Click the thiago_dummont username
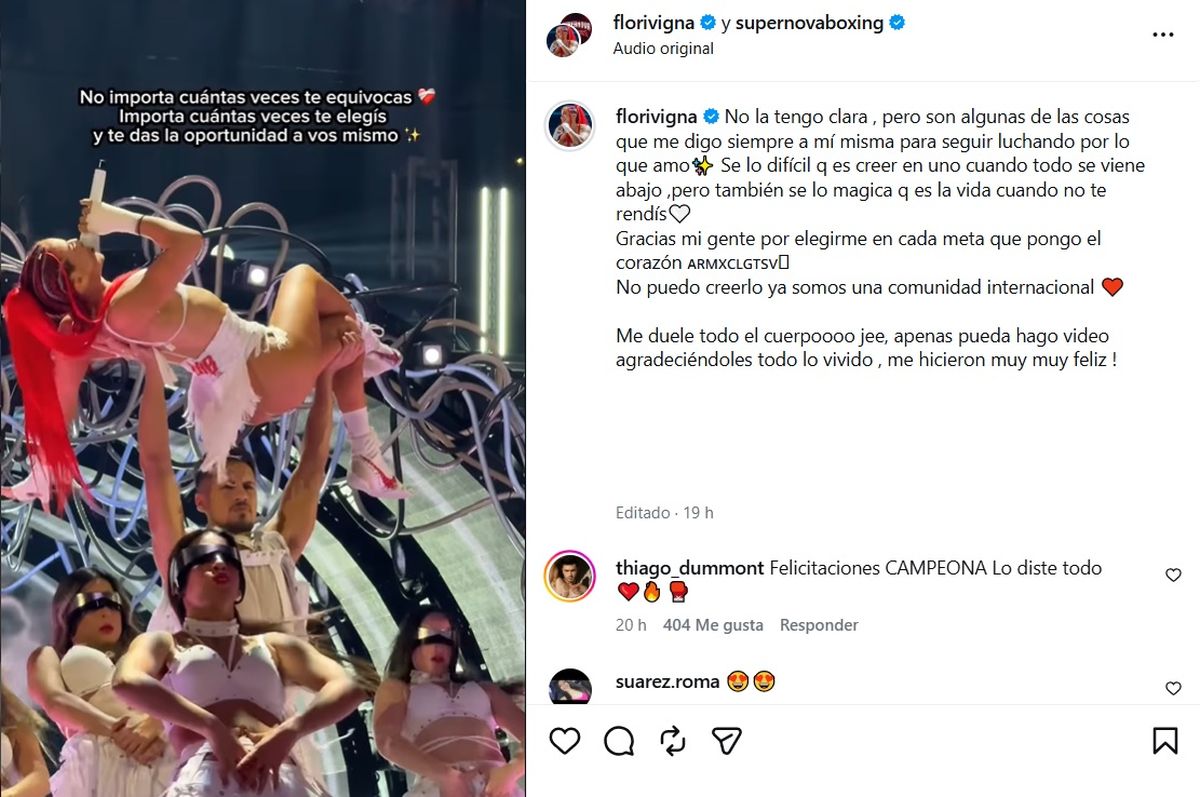This screenshot has height=797, width=1200. tap(688, 568)
